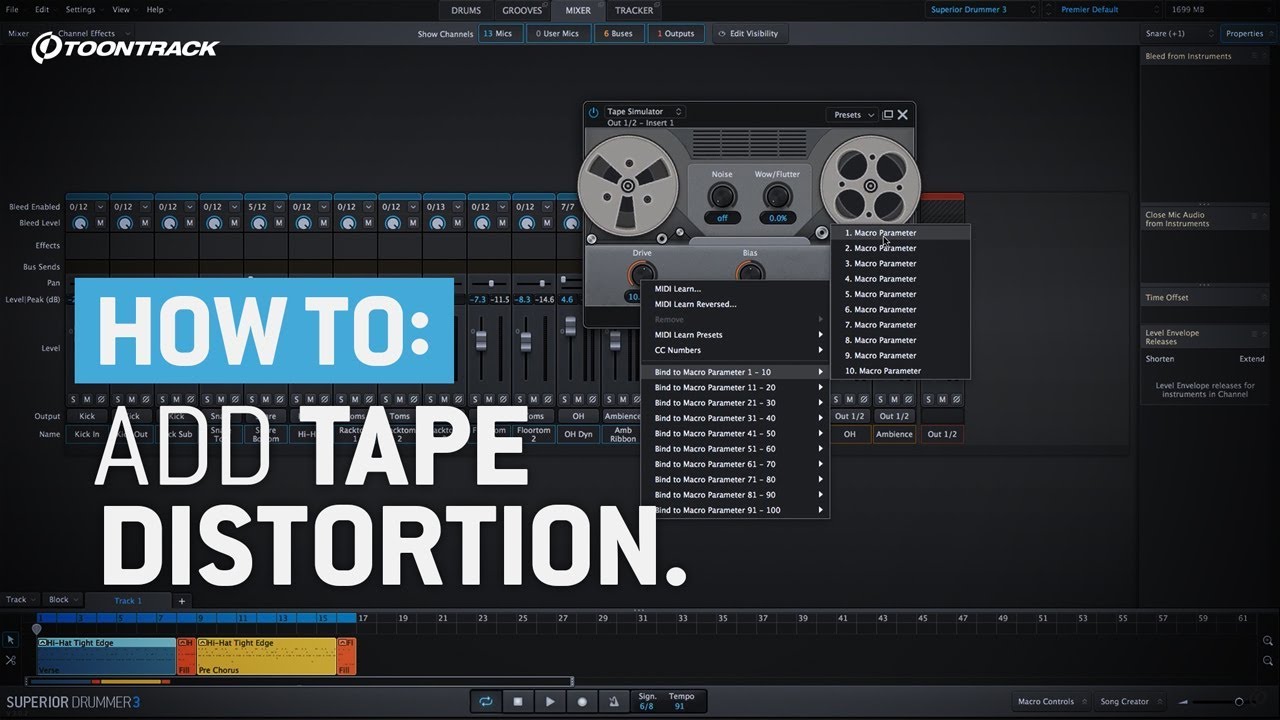The image size is (1280, 720).
Task: Click the time signature value 6/8
Action: coord(647,707)
